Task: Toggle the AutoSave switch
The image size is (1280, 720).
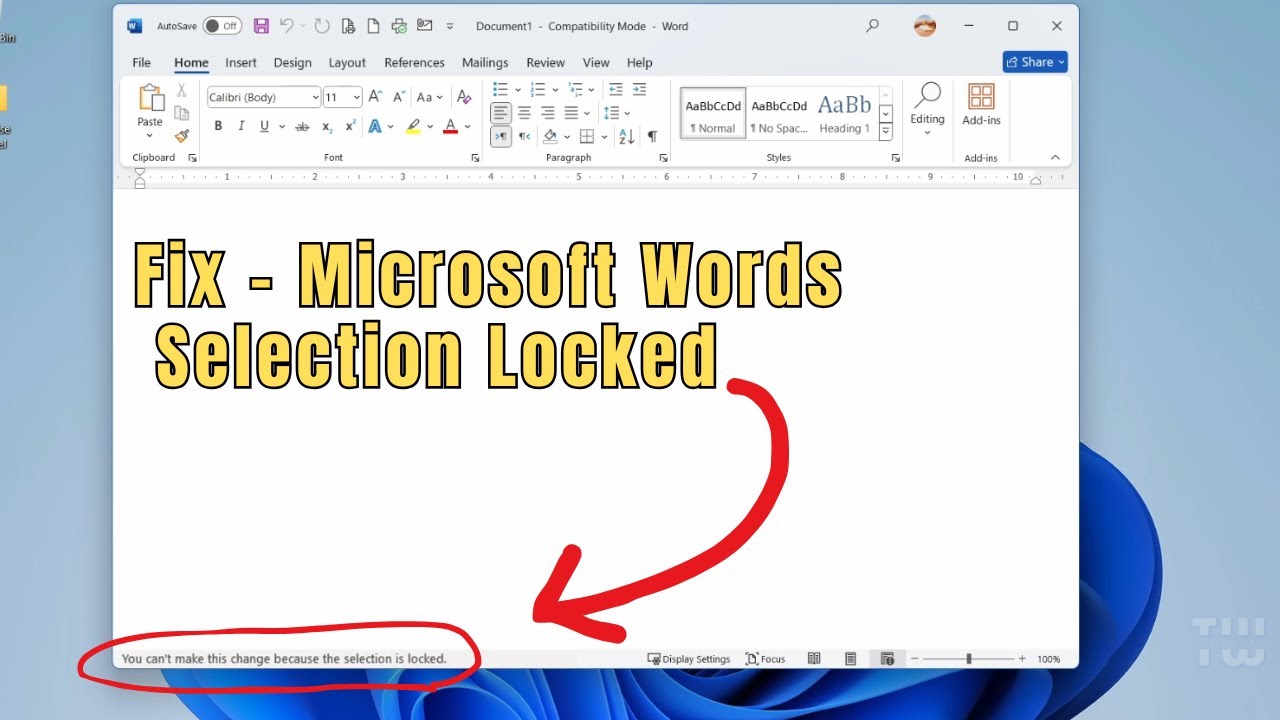Action: pyautogui.click(x=222, y=26)
